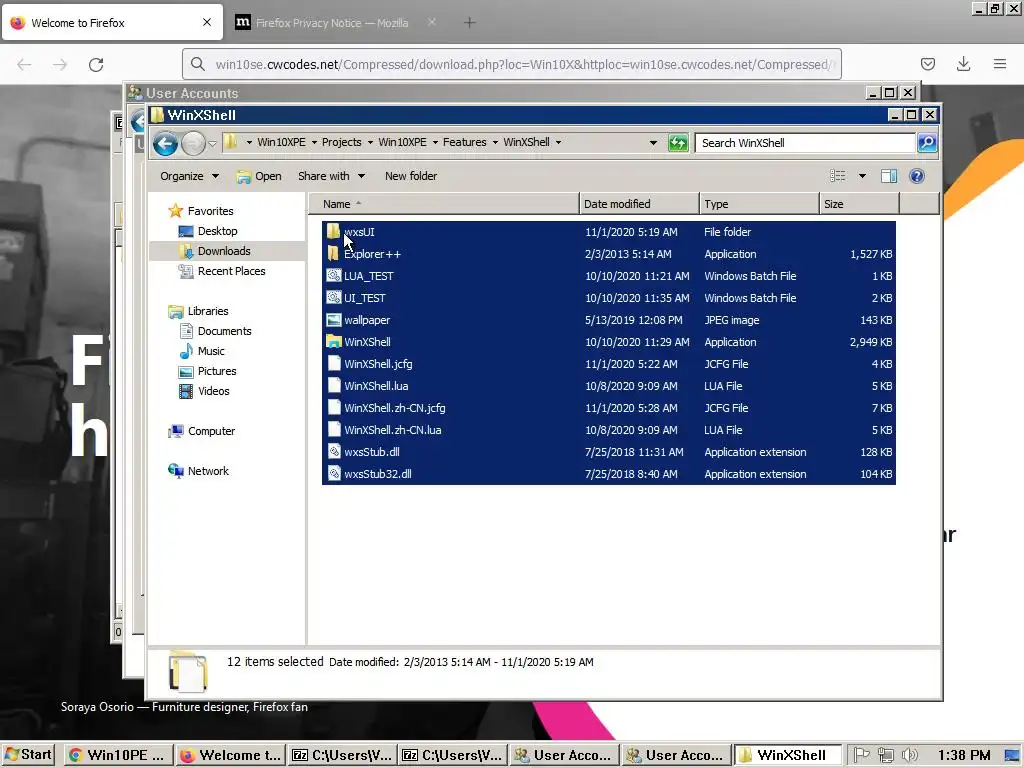
Task: Change view using the views icon
Action: 838,176
